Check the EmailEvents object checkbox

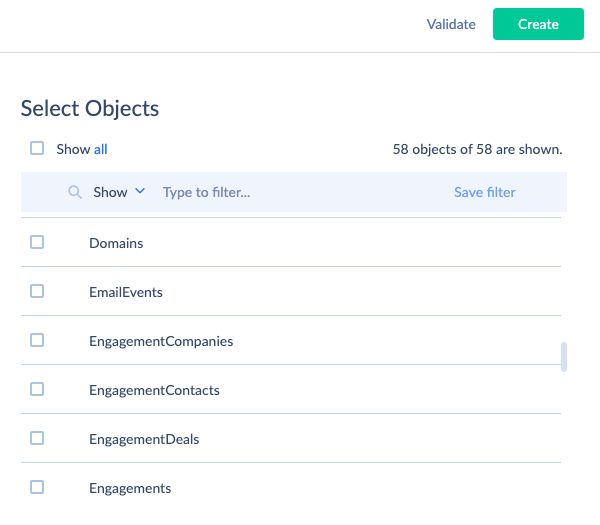pos(37,291)
